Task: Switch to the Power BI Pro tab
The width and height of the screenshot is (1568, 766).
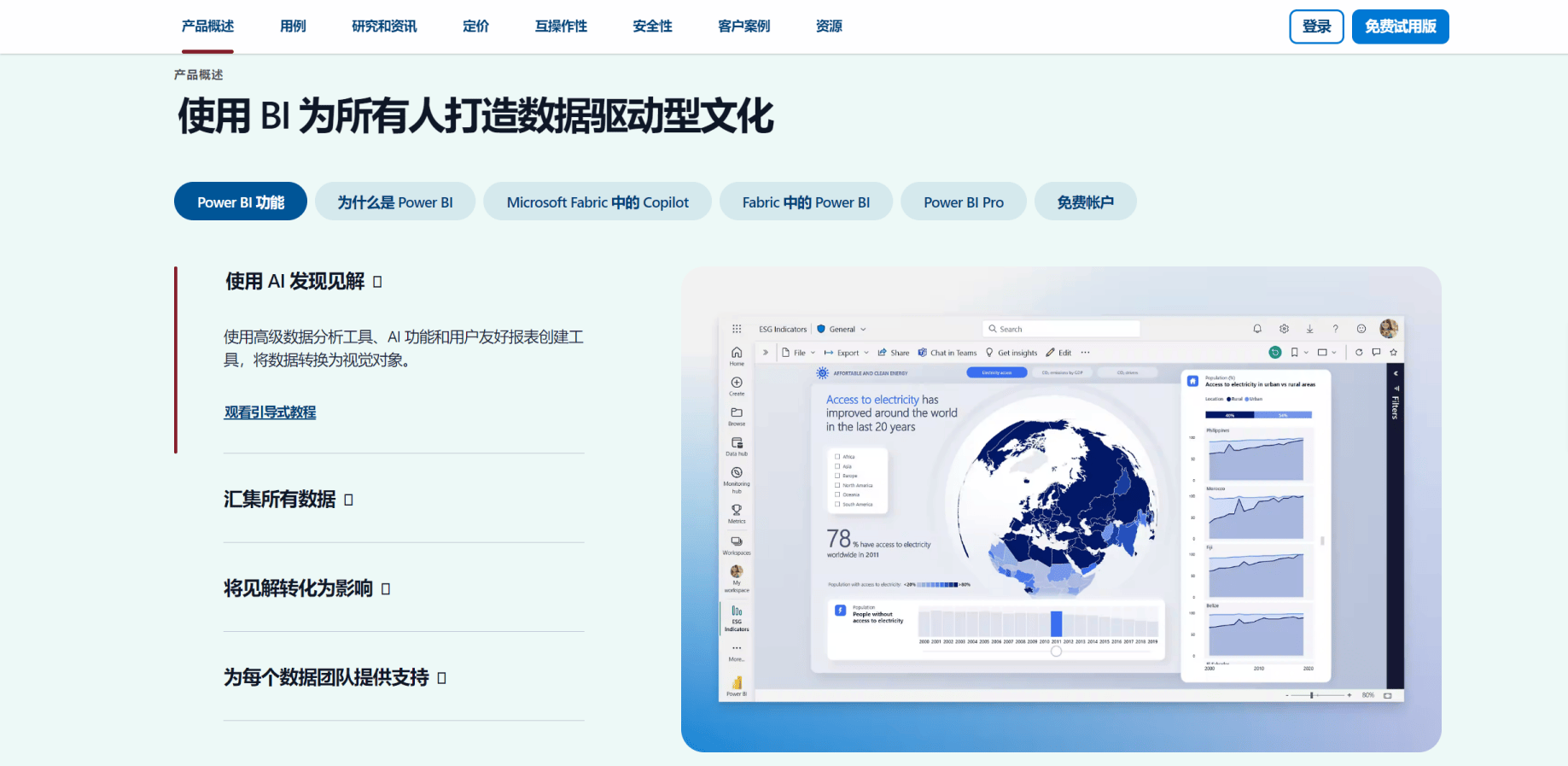Action: point(964,202)
